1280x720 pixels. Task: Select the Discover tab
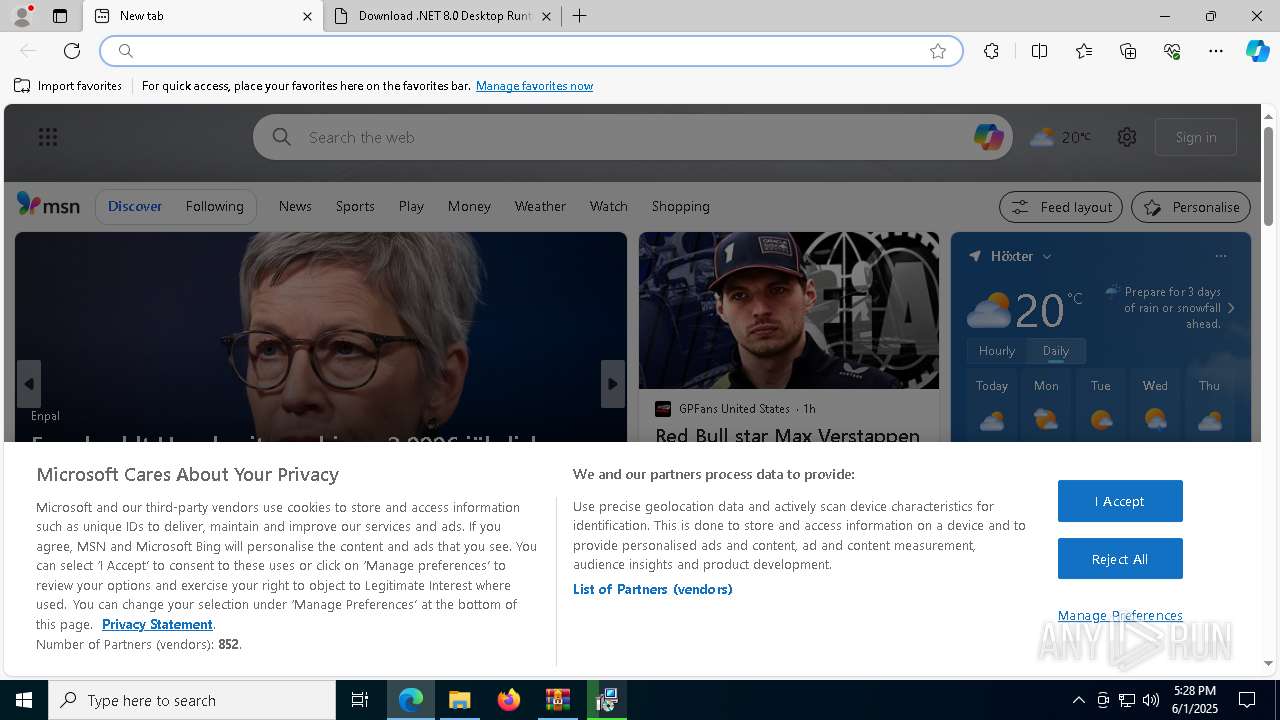pyautogui.click(x=135, y=206)
